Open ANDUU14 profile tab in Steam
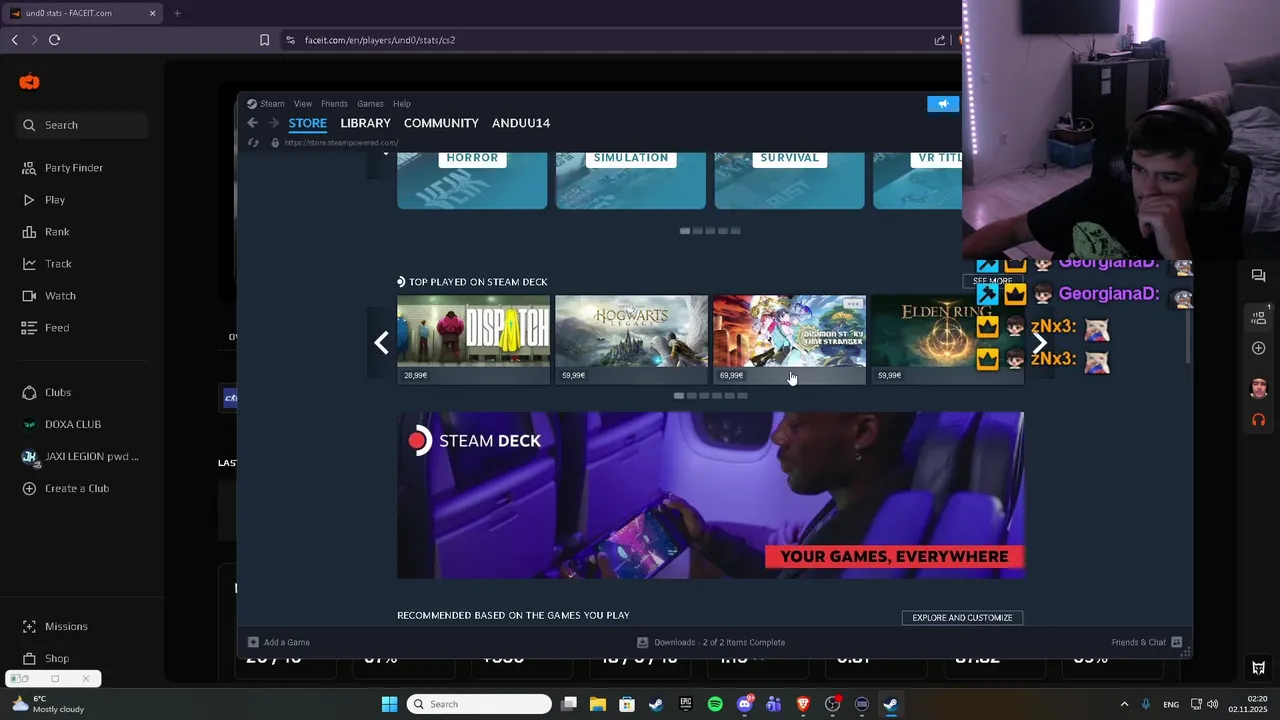Screen dimensions: 1280x720 [x=521, y=123]
